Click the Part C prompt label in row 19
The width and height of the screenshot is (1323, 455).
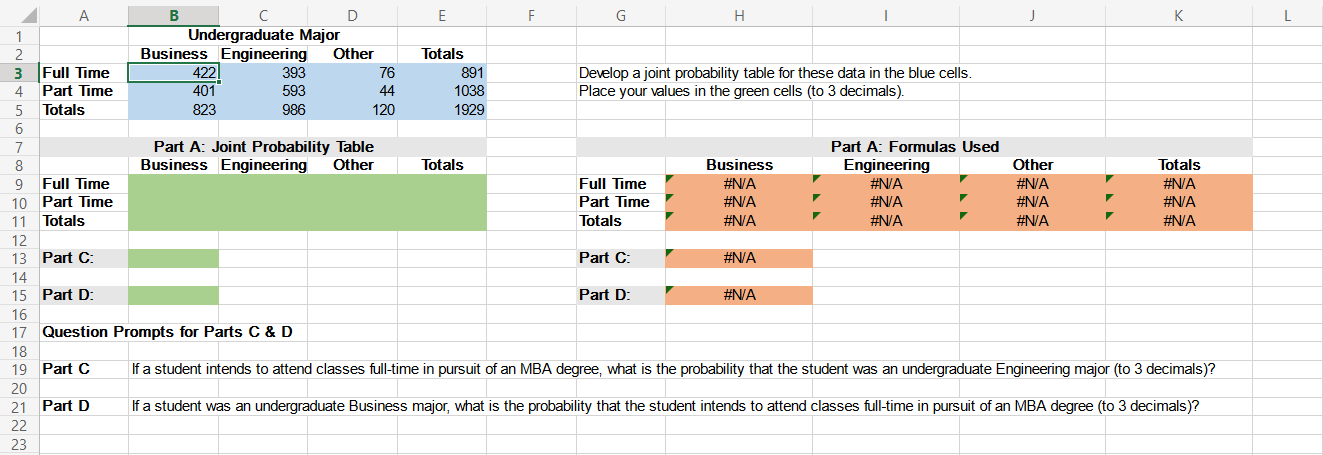click(66, 369)
